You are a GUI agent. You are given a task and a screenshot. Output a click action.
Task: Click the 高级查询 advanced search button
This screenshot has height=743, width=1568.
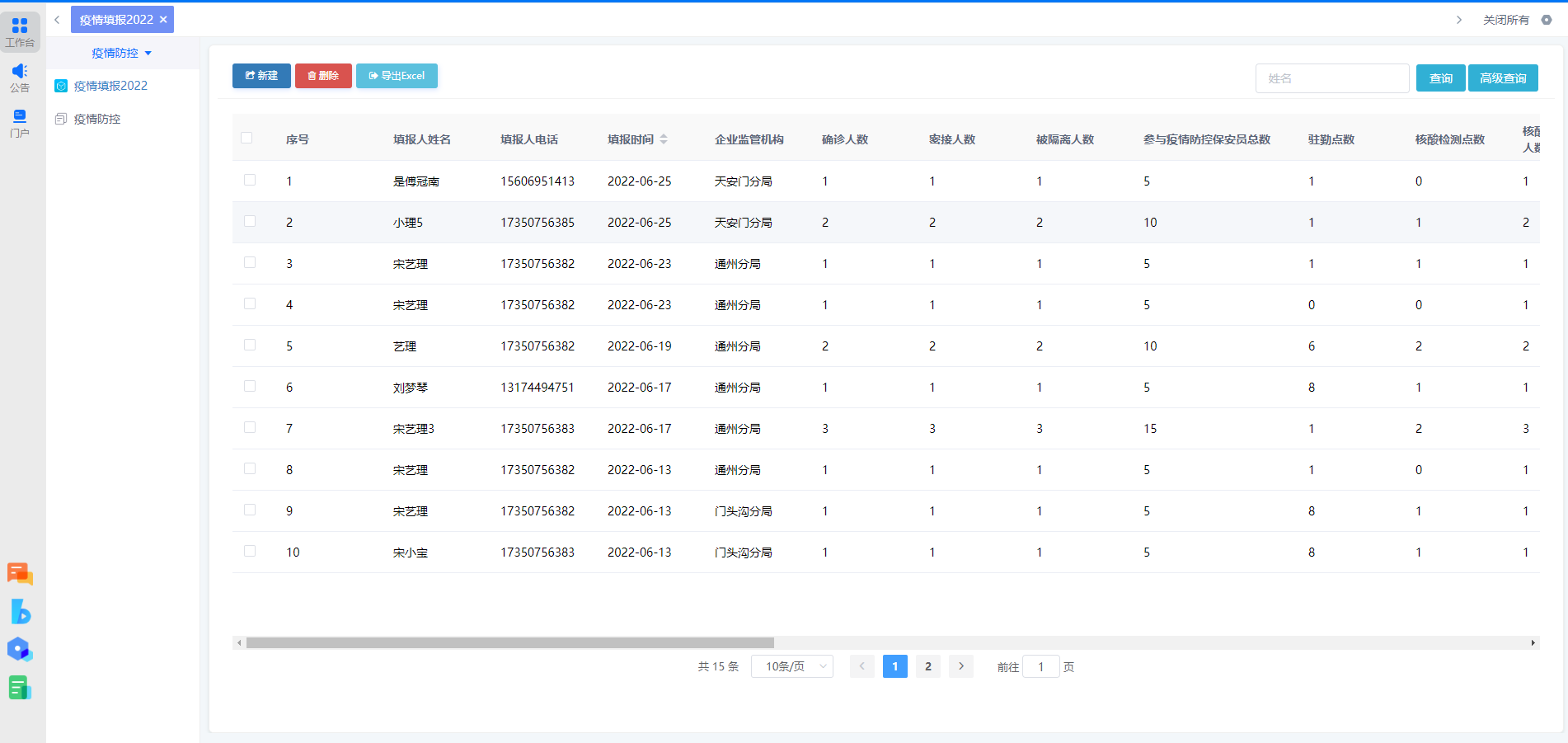tap(1503, 78)
